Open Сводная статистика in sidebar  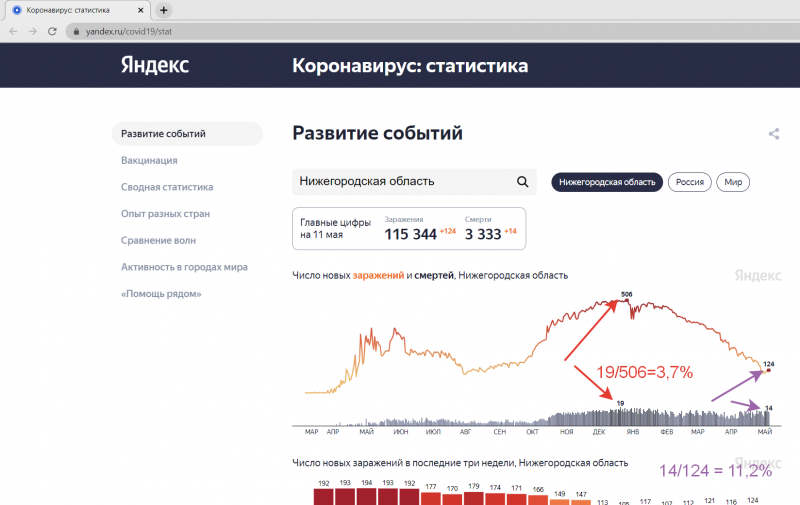click(x=167, y=187)
